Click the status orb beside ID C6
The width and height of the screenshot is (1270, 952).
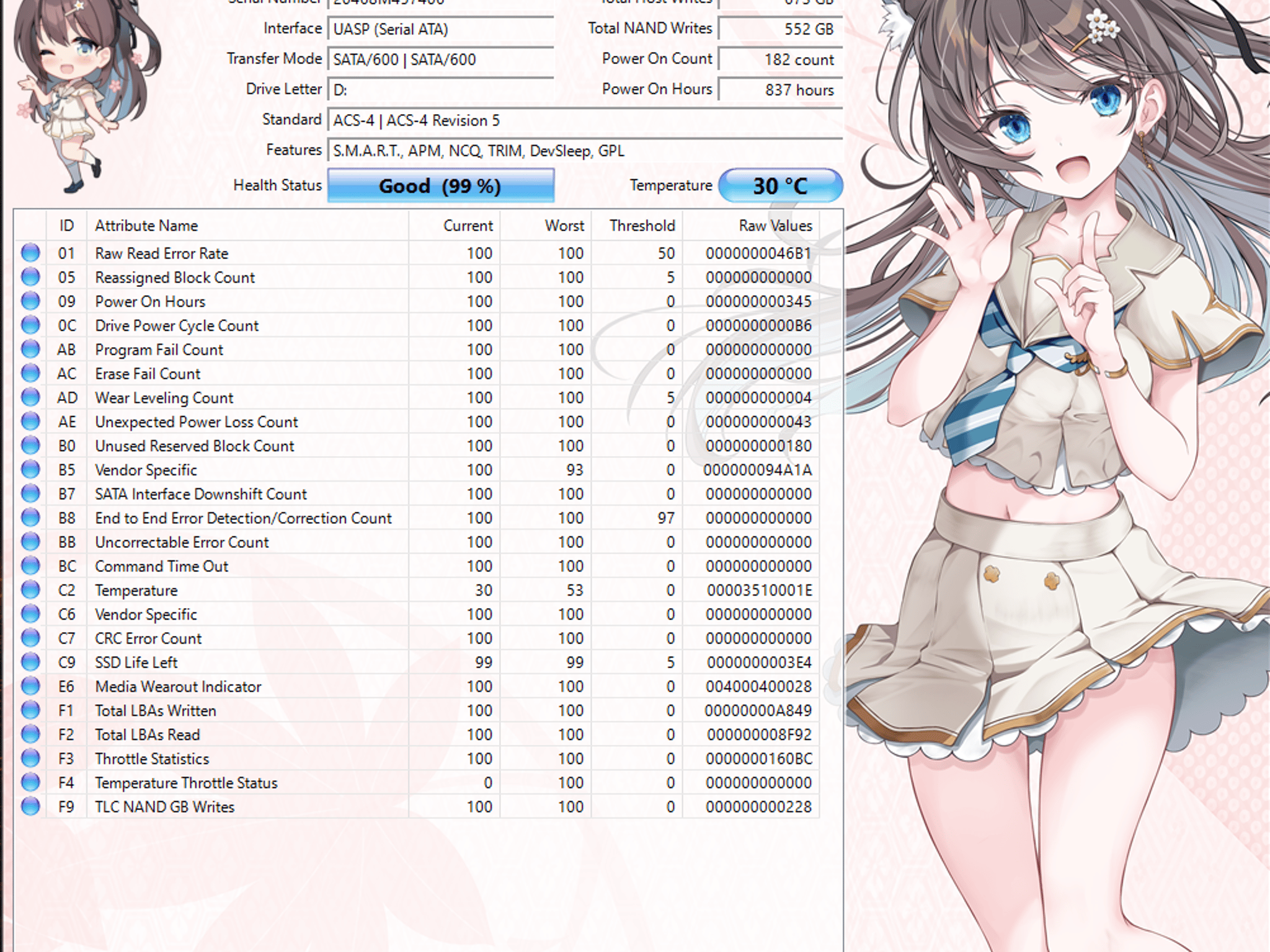click(x=30, y=614)
